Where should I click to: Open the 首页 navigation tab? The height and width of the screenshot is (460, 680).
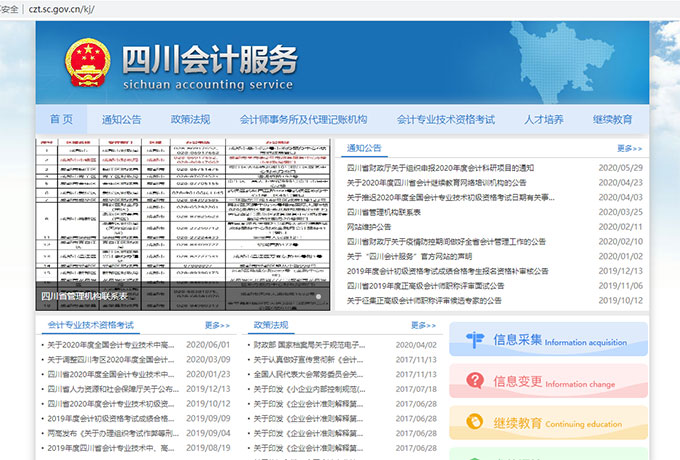[x=61, y=119]
